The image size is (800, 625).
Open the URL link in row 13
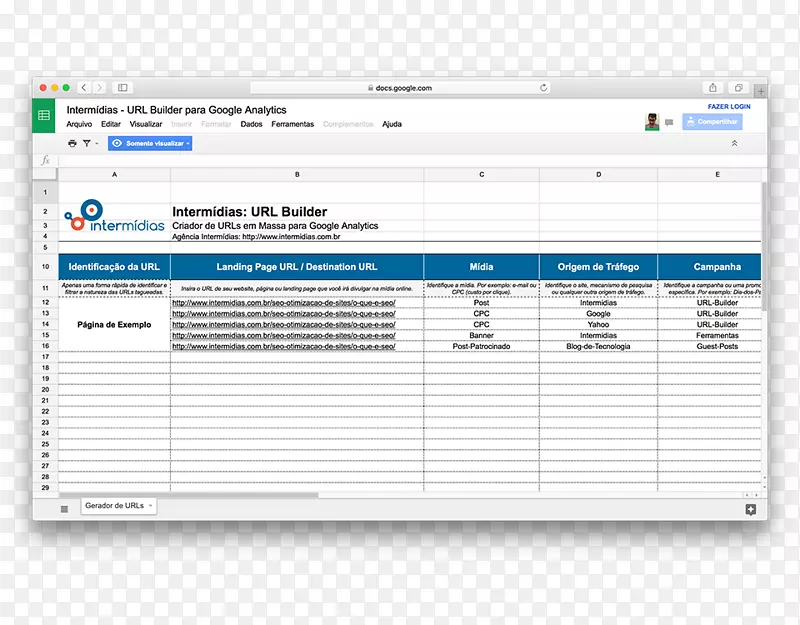(x=284, y=314)
